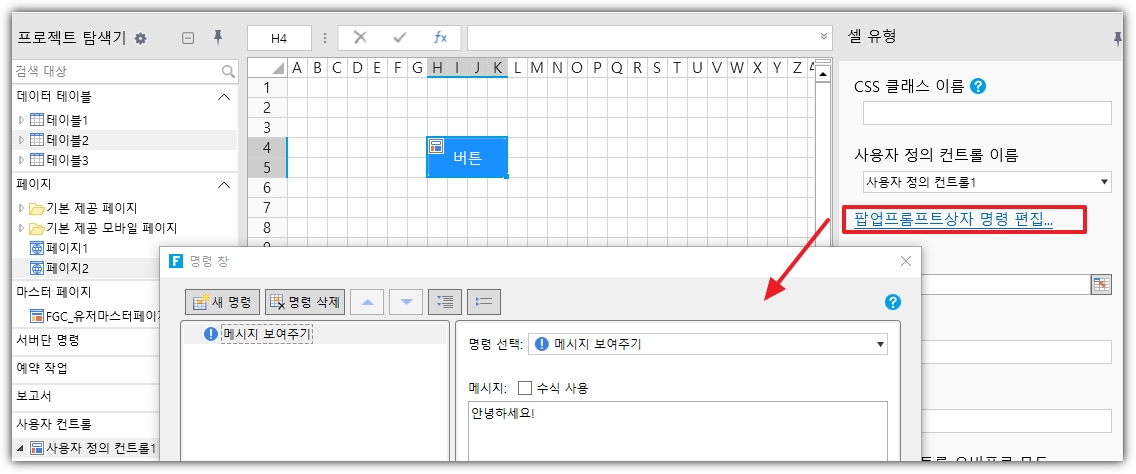The height and width of the screenshot is (474, 1136).
Task: Collapse the 데이터 테이블 section
Action: (224, 97)
